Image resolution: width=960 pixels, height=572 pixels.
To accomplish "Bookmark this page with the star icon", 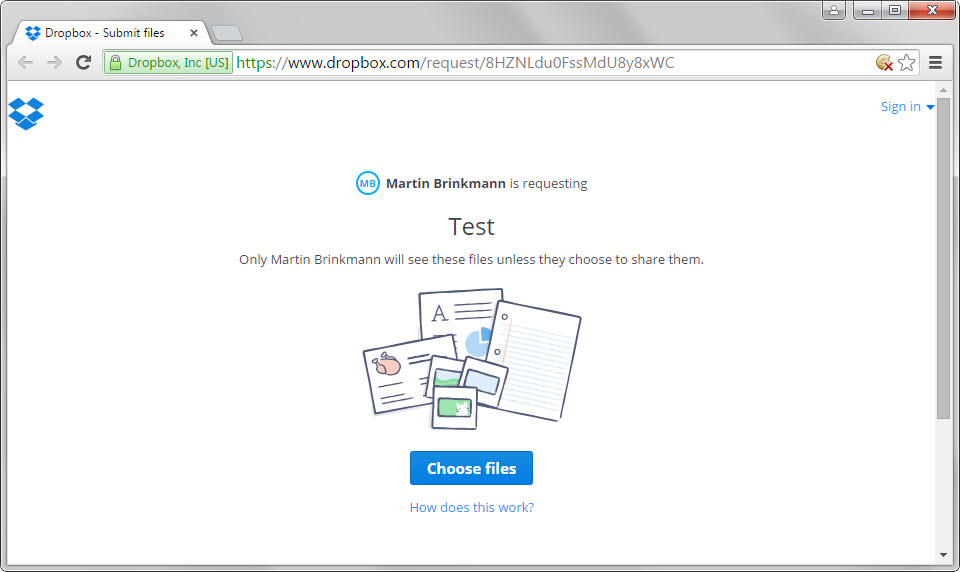I will point(907,62).
